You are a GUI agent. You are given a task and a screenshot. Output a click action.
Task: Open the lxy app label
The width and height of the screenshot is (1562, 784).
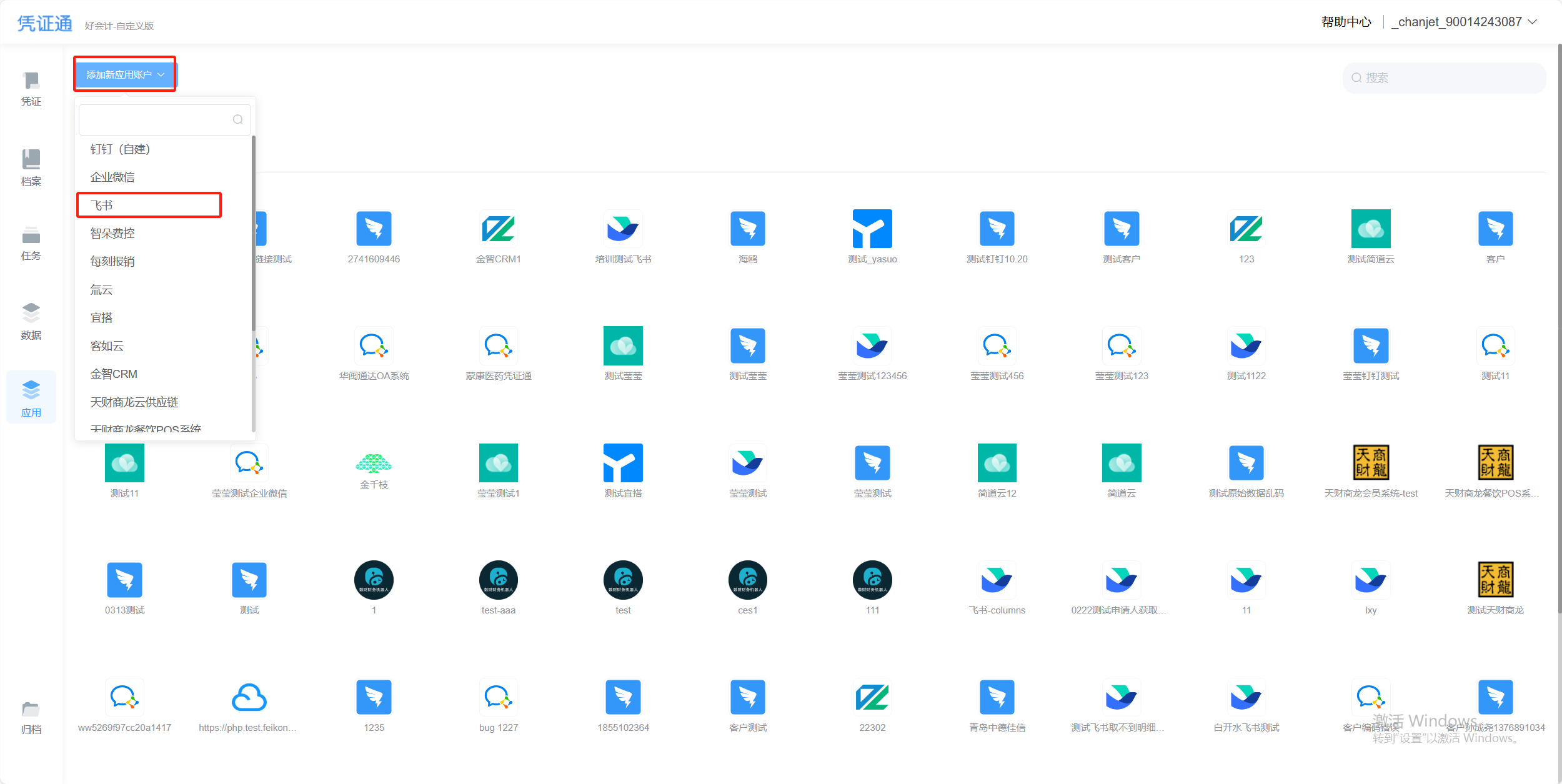coord(1371,610)
